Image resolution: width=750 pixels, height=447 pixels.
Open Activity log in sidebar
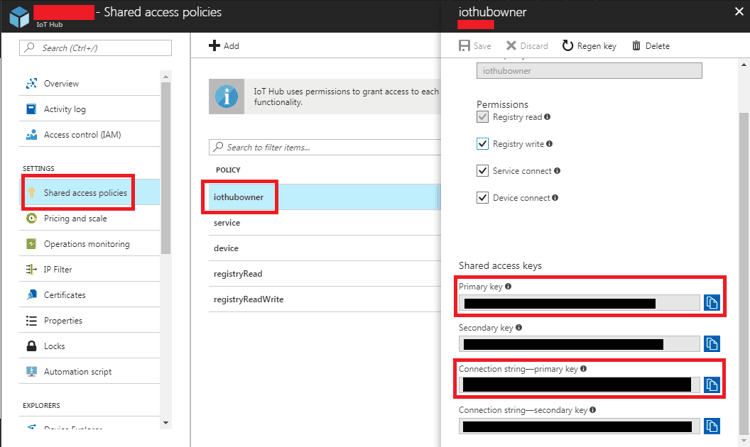click(x=64, y=109)
